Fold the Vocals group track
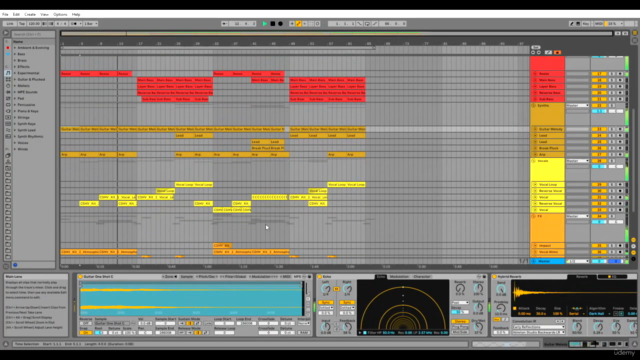This screenshot has height=360, width=640. (x=533, y=161)
